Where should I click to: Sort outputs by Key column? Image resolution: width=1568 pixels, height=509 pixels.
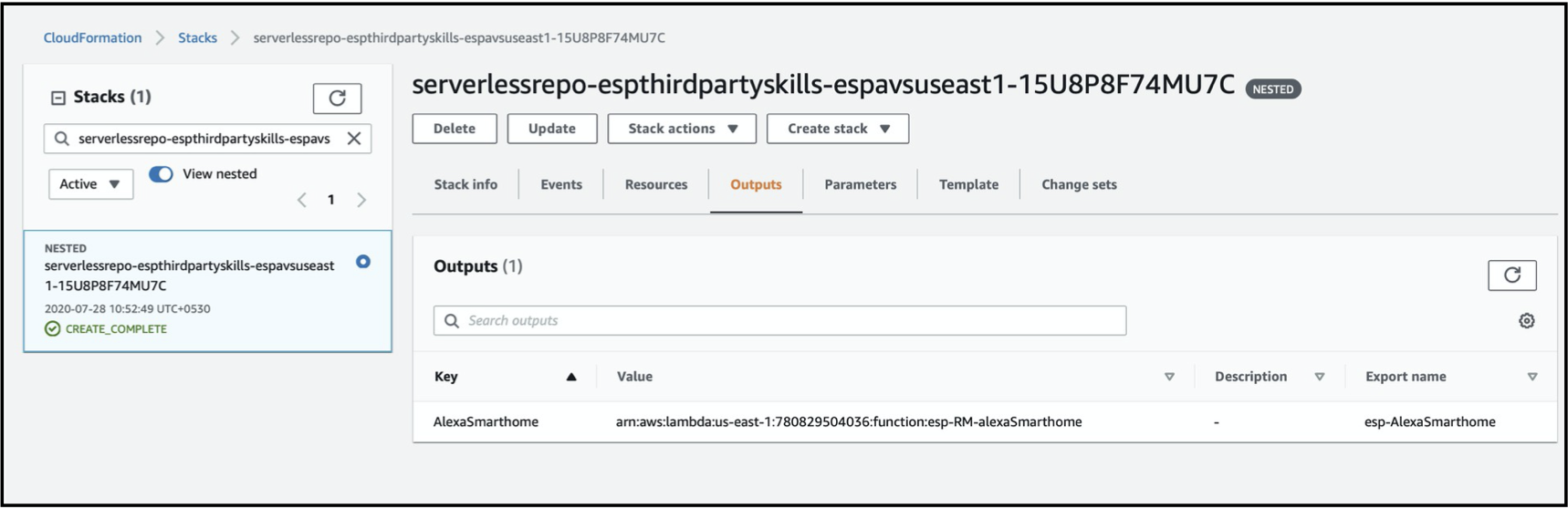570,377
